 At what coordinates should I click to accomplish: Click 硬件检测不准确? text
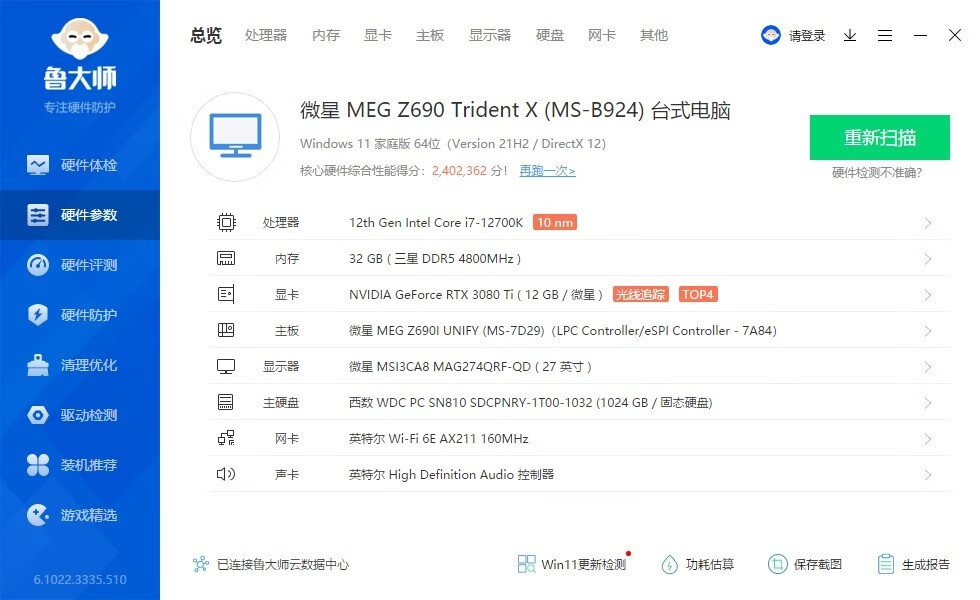(877, 172)
